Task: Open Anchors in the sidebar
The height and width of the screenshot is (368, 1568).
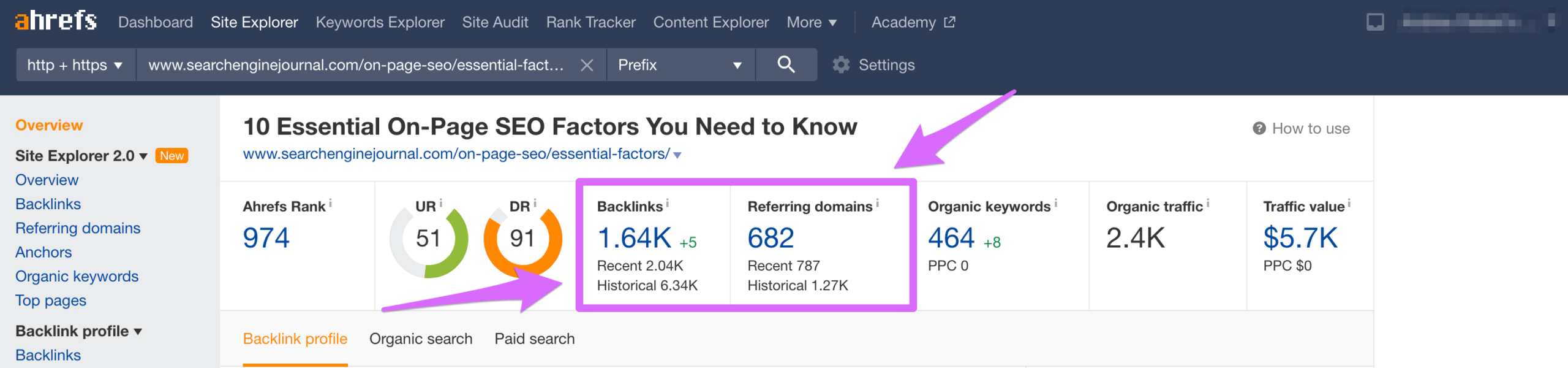Action: pos(43,252)
